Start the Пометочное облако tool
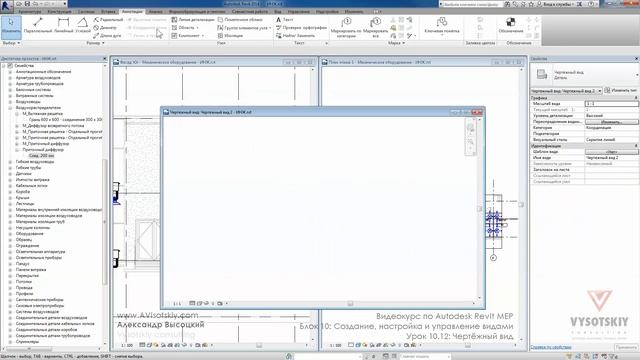 click(240, 20)
